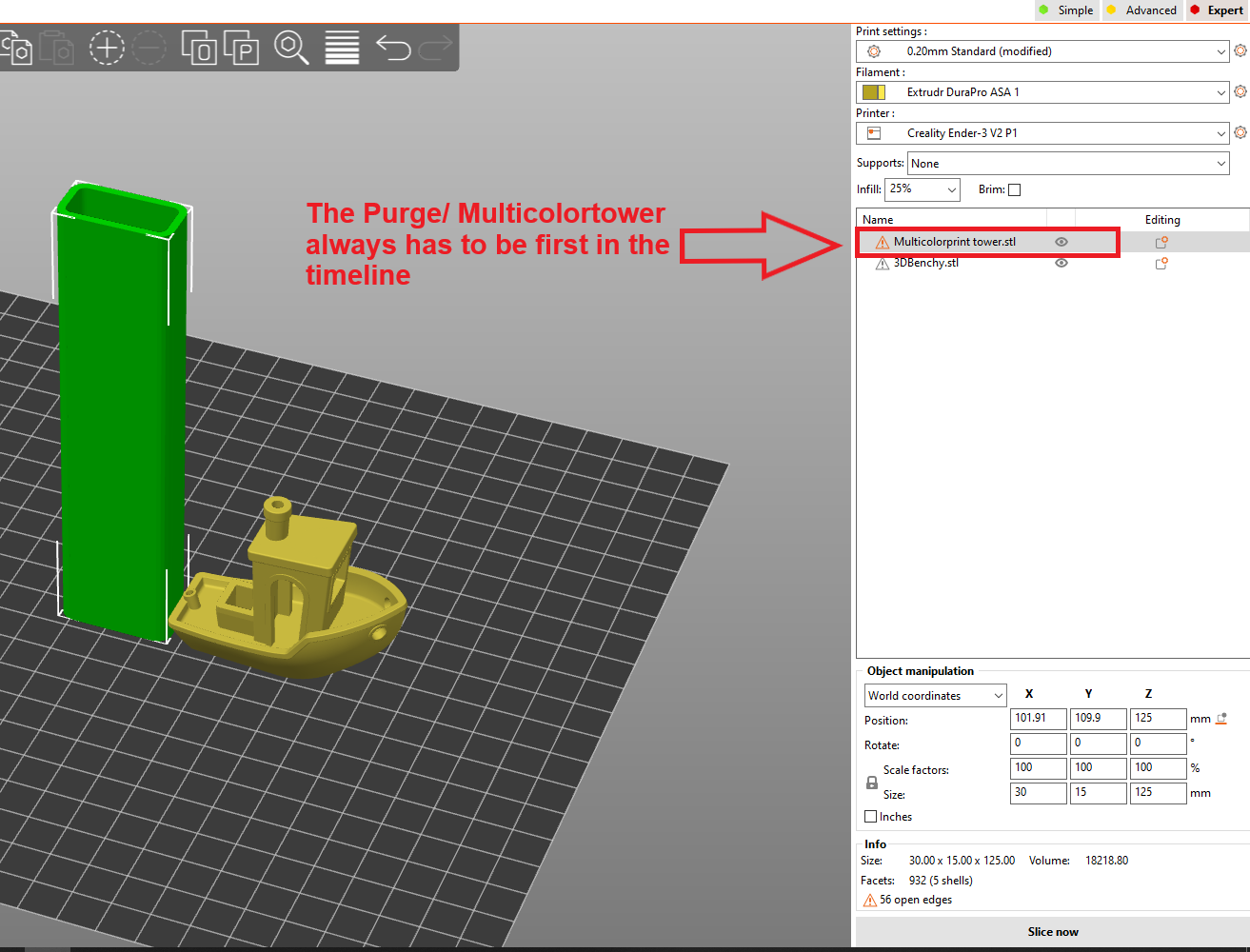1250x952 pixels.
Task: Hide Multicolorprint tower.stl with its eye toggle
Action: (x=1061, y=241)
